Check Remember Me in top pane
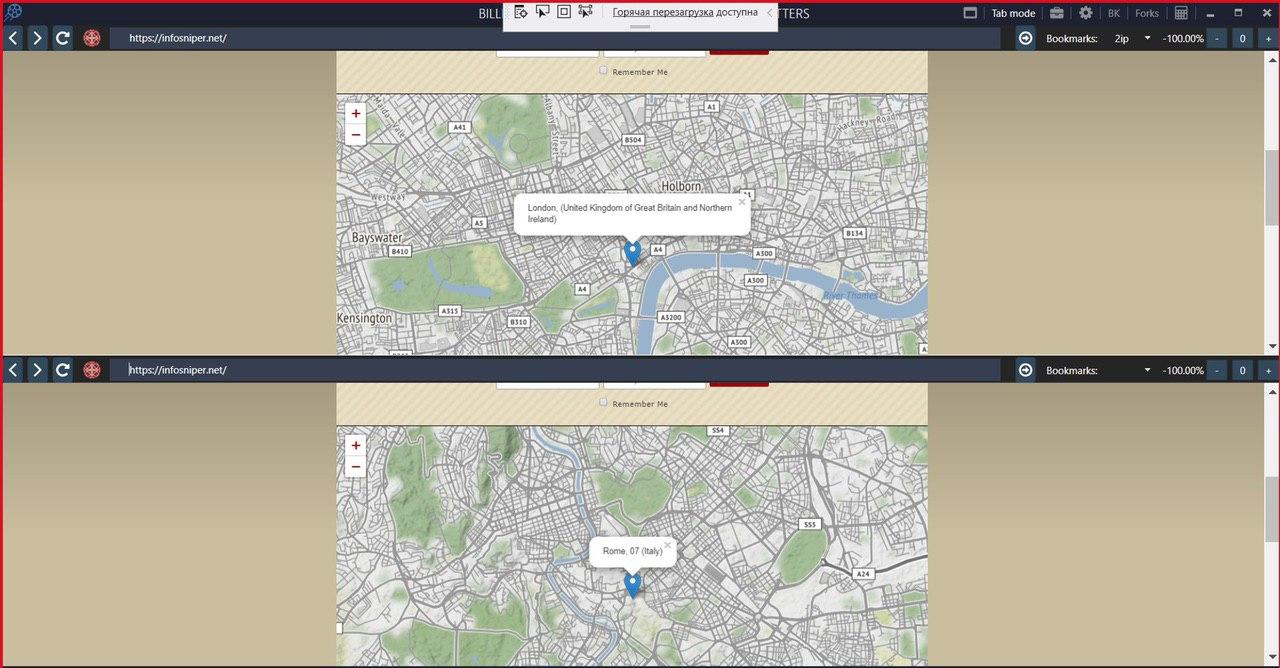 pyautogui.click(x=603, y=71)
